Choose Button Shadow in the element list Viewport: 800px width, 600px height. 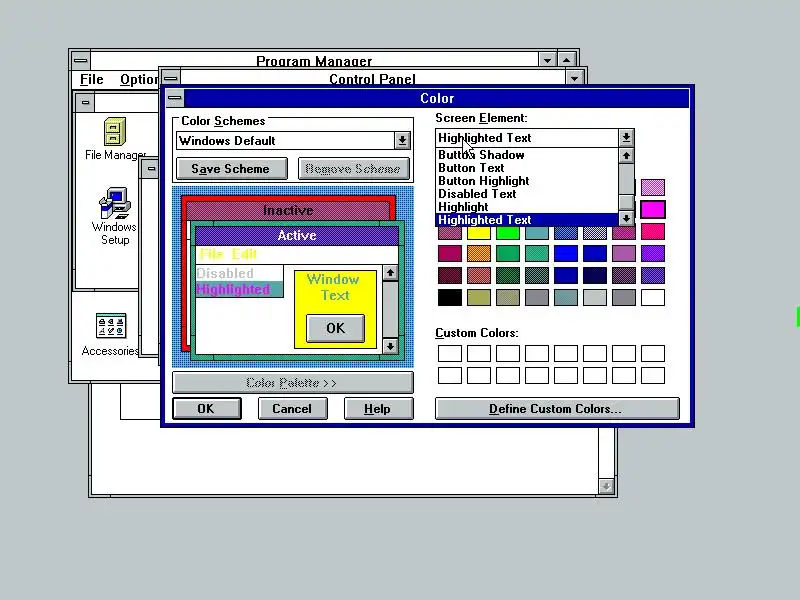click(x=527, y=155)
